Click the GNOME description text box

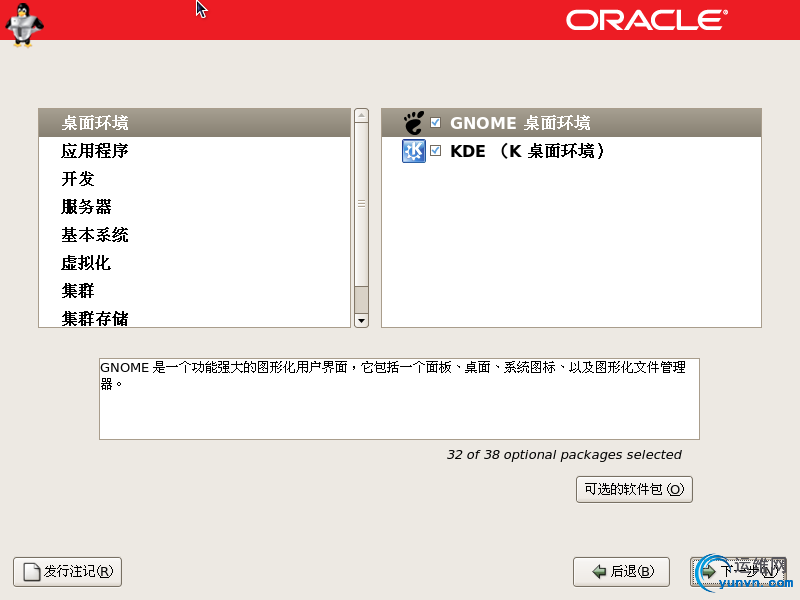click(x=399, y=399)
